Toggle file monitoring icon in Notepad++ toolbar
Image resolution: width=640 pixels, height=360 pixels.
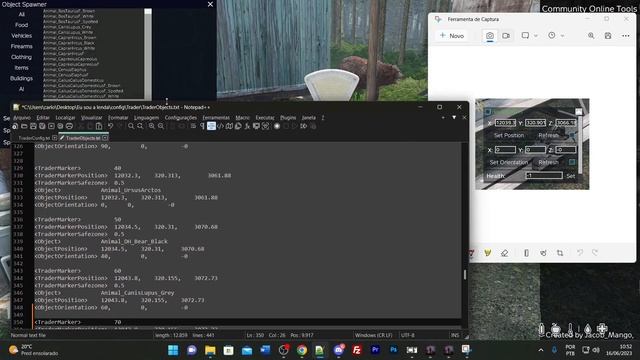pyautogui.click(x=265, y=126)
